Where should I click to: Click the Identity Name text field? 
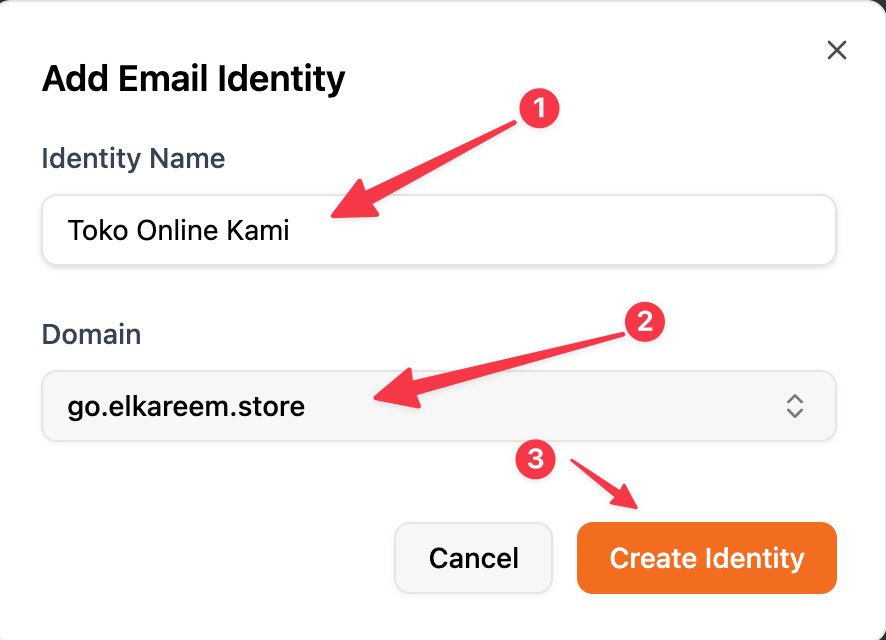point(560,231)
